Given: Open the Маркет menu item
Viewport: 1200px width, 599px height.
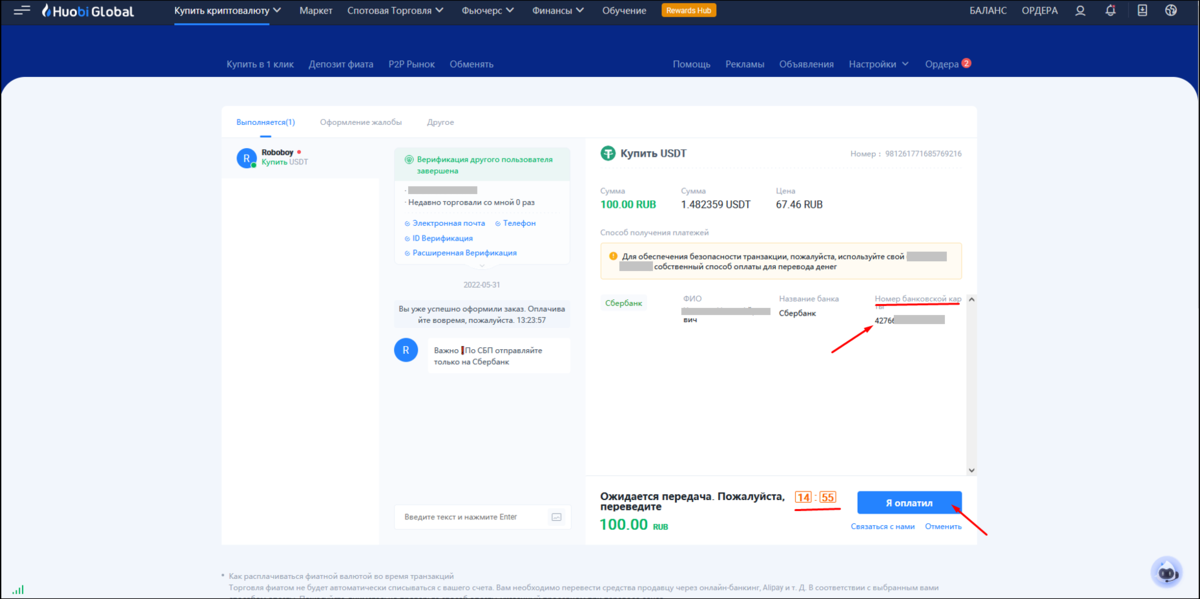Looking at the screenshot, I should pyautogui.click(x=316, y=11).
